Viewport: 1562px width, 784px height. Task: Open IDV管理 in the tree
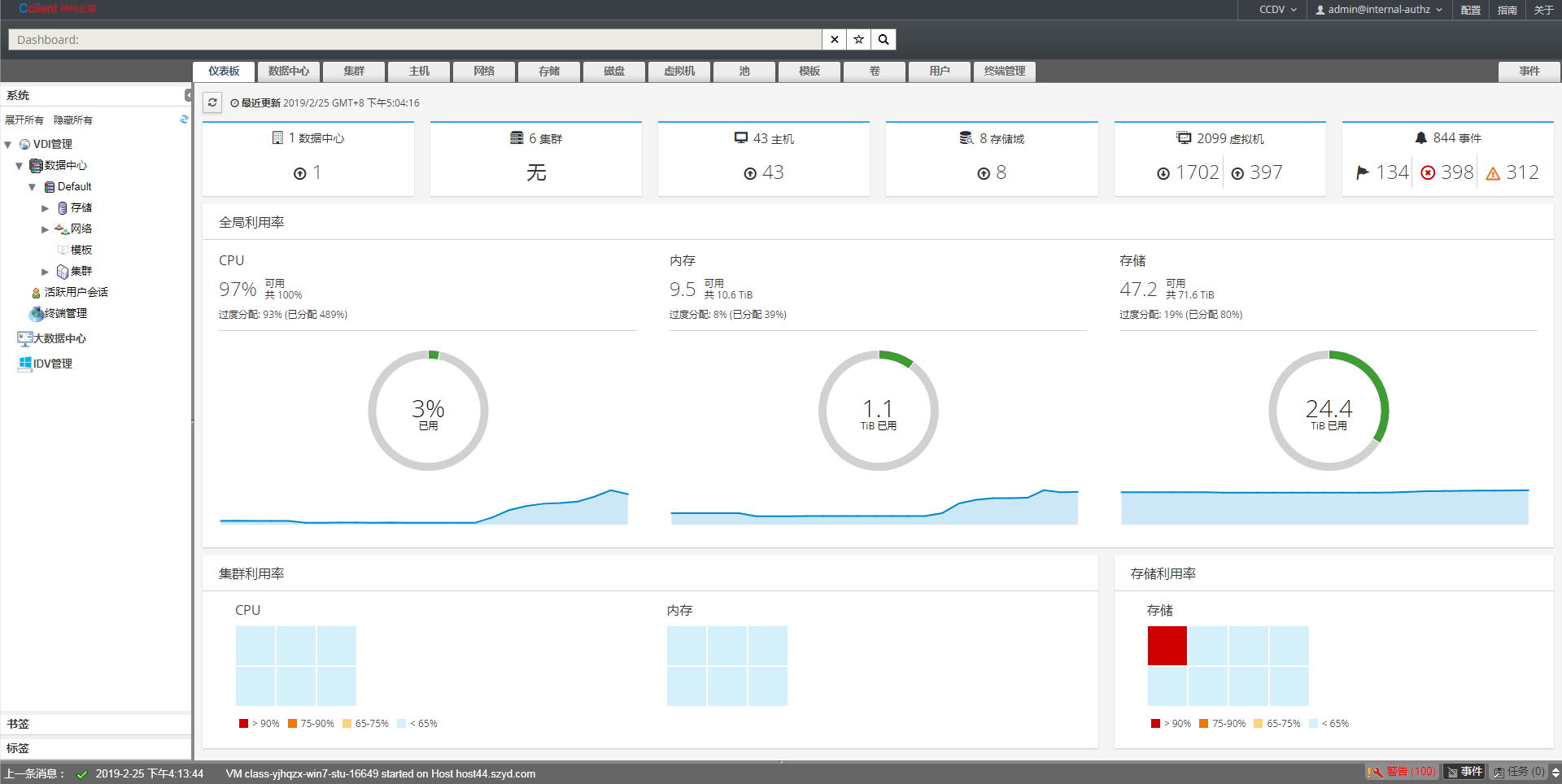click(52, 364)
